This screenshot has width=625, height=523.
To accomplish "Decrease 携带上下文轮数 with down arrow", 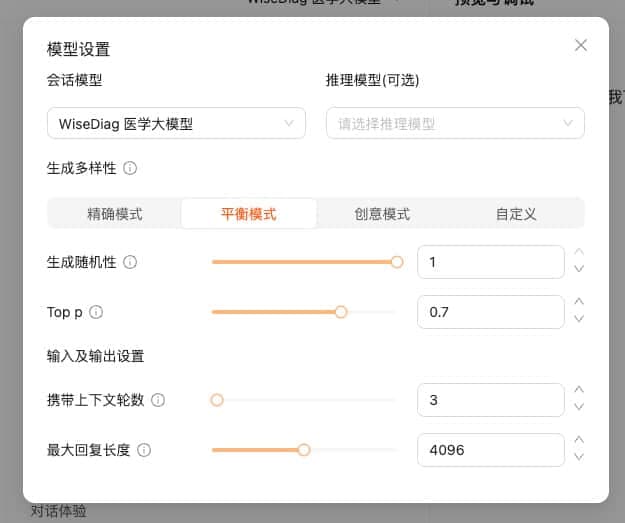I will tap(579, 407).
